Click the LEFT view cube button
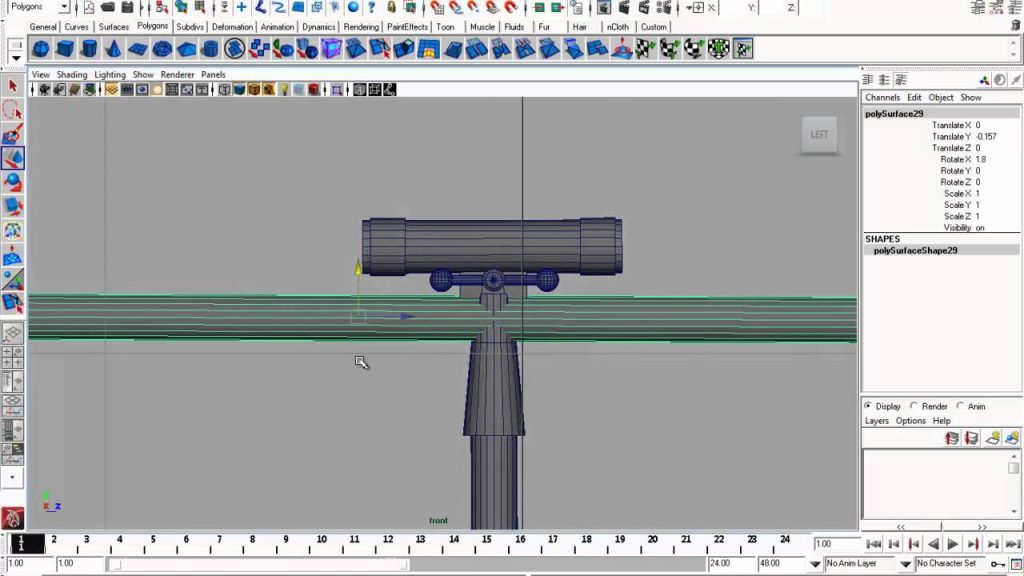The width and height of the screenshot is (1024, 576). pyautogui.click(x=819, y=135)
